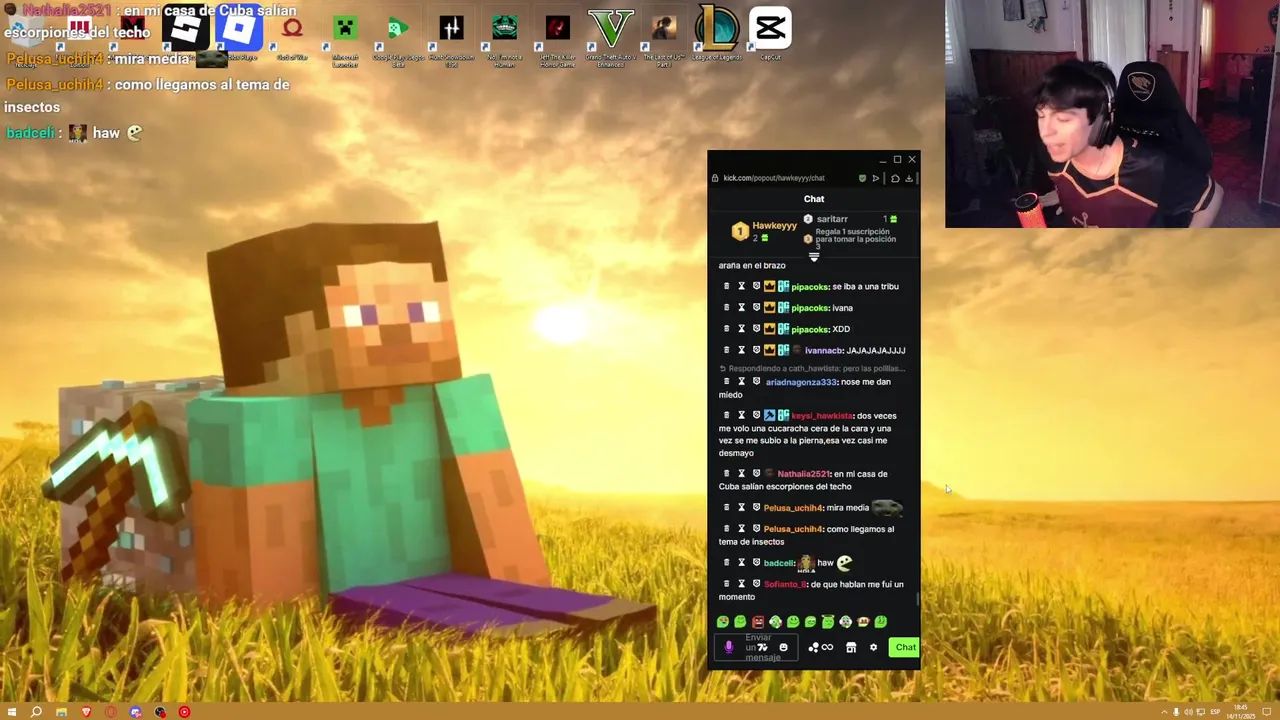Screen dimensions: 1280x720
Task: Show hidden system tray icons
Action: (1164, 712)
